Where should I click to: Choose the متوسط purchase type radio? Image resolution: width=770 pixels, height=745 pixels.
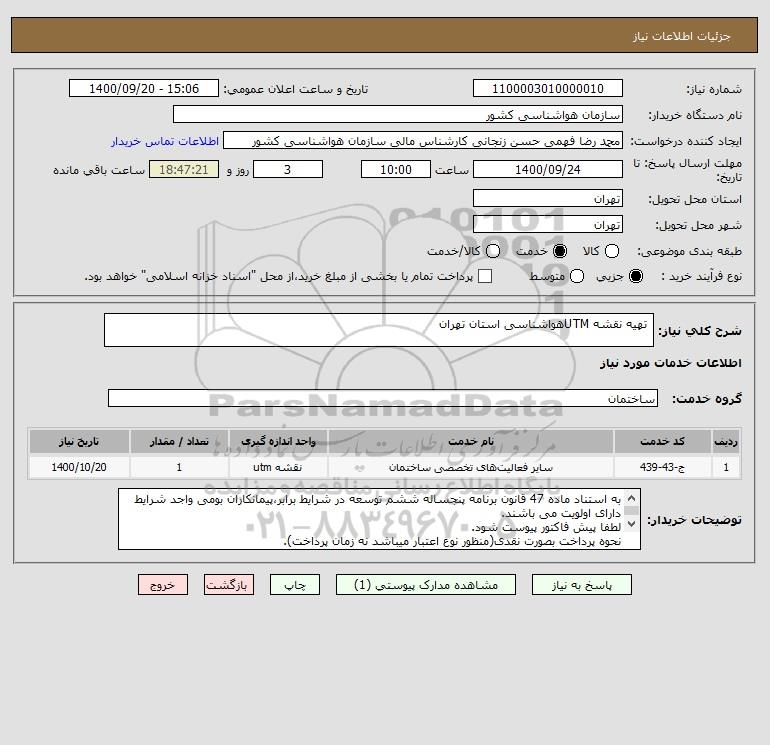[577, 276]
